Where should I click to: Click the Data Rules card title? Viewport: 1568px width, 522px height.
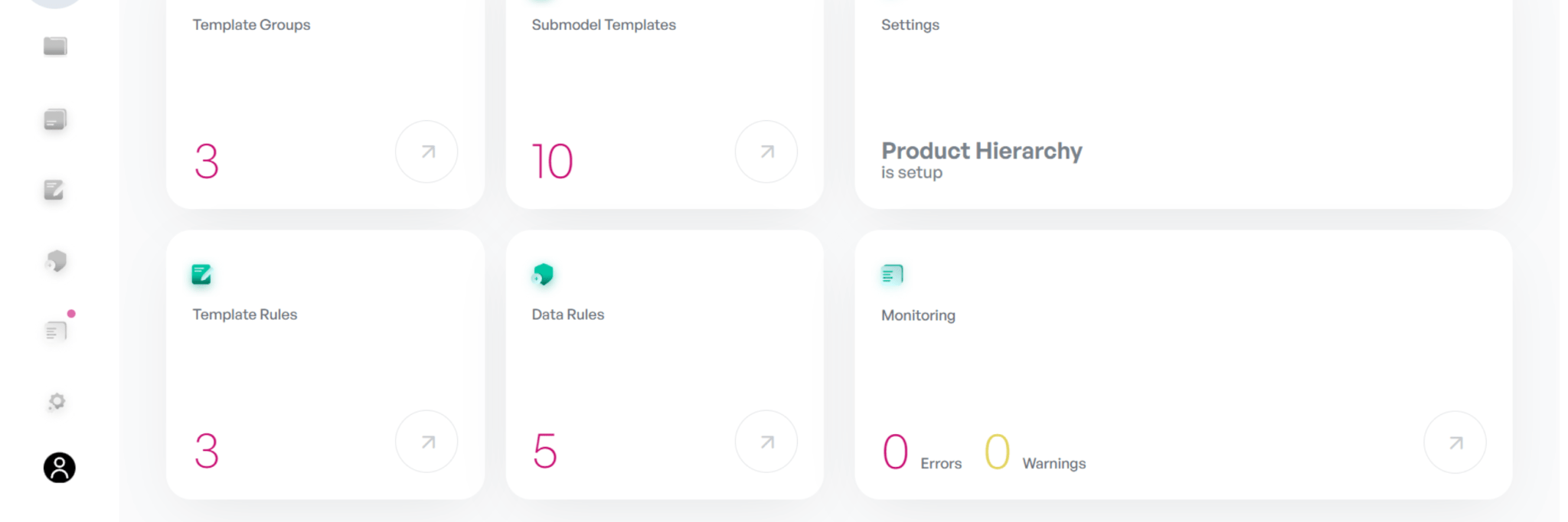(x=567, y=315)
